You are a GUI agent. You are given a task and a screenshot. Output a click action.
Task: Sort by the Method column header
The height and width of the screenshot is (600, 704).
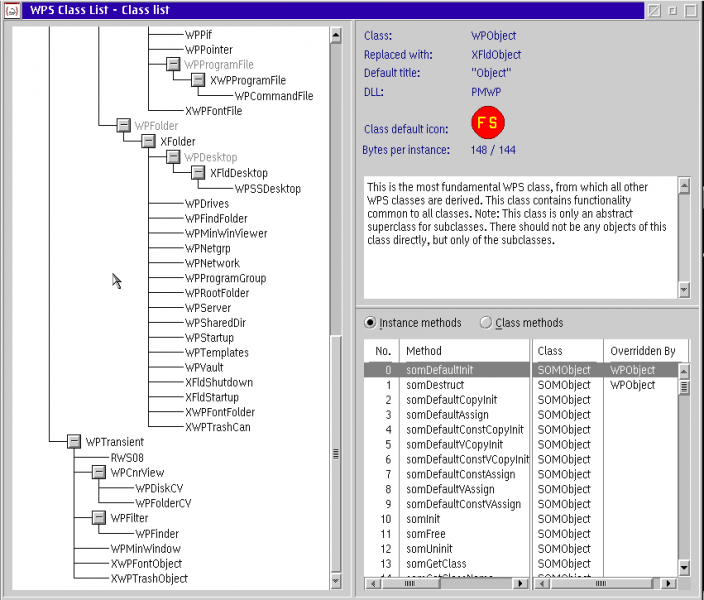(464, 351)
